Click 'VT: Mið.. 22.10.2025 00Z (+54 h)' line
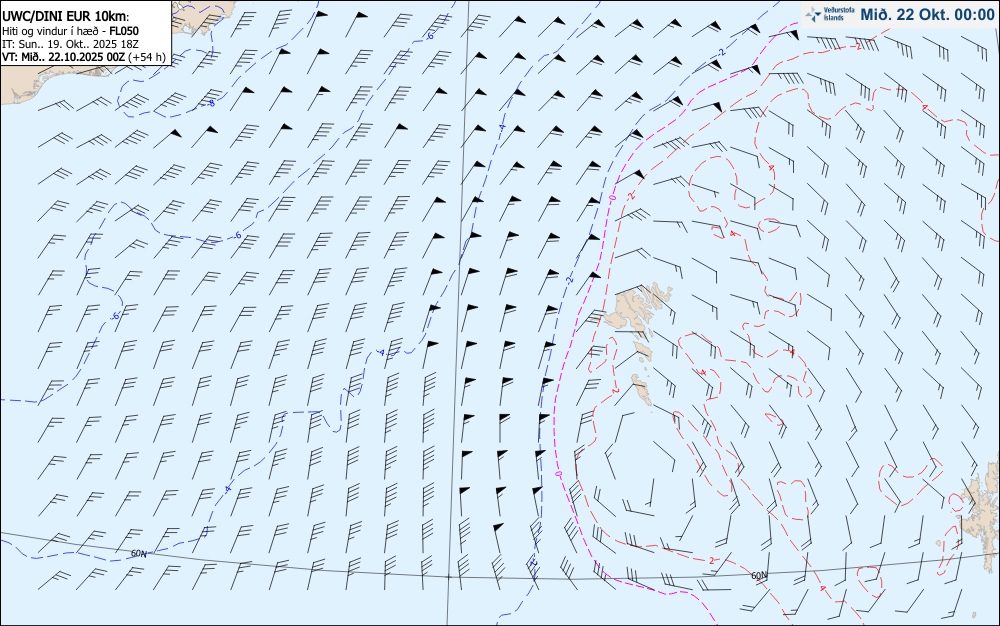This screenshot has height=626, width=1000. tap(84, 57)
